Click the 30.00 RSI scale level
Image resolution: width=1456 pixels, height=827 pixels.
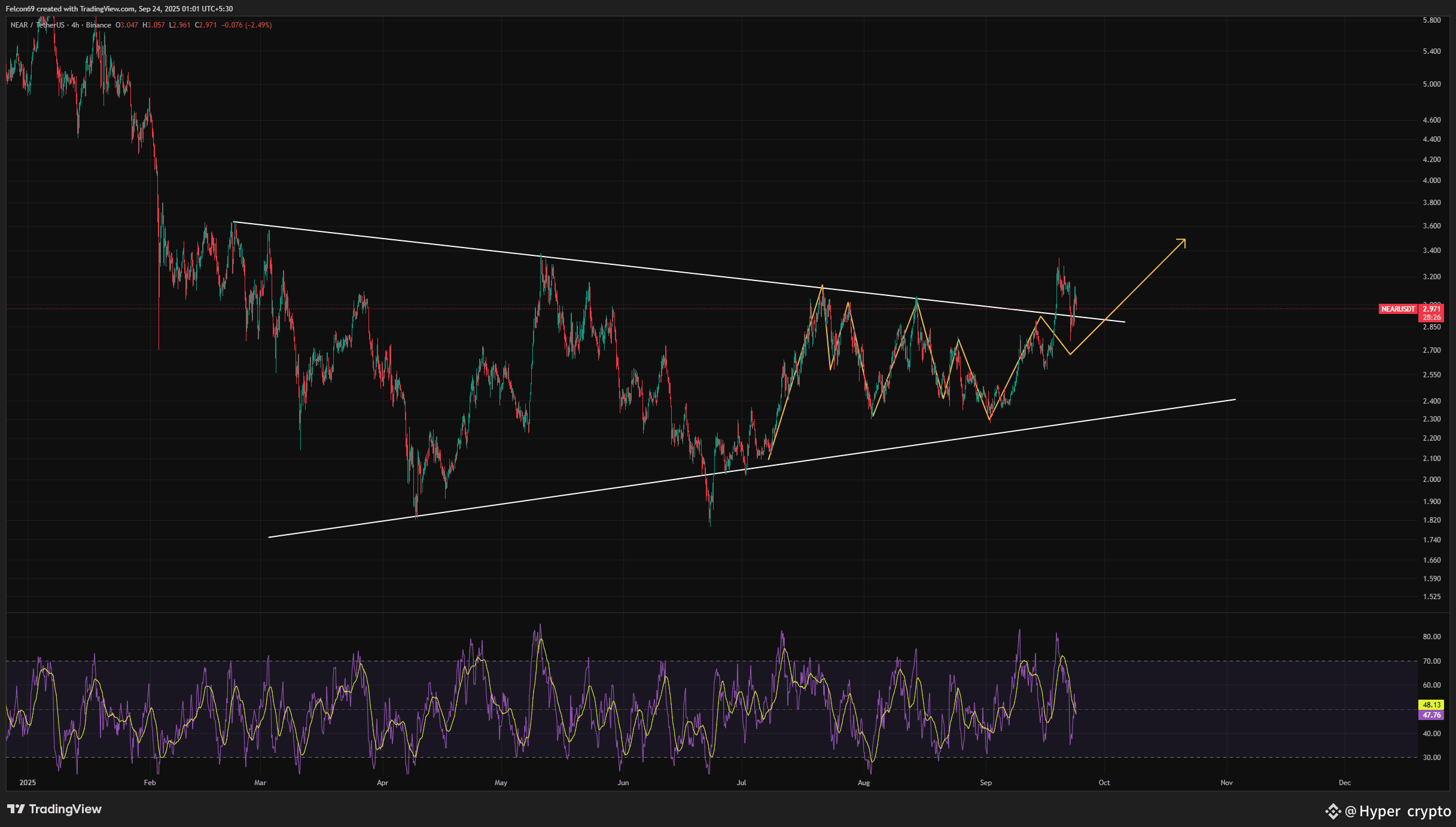coord(1431,758)
